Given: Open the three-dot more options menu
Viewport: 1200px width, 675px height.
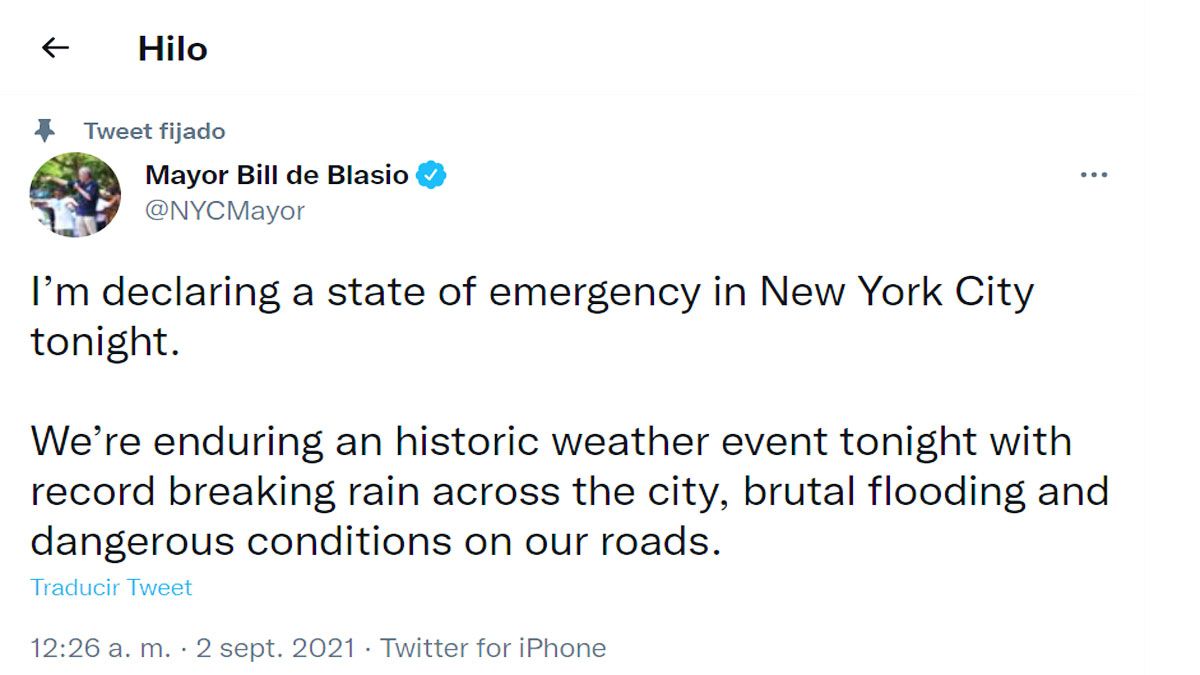Looking at the screenshot, I should click(1094, 175).
